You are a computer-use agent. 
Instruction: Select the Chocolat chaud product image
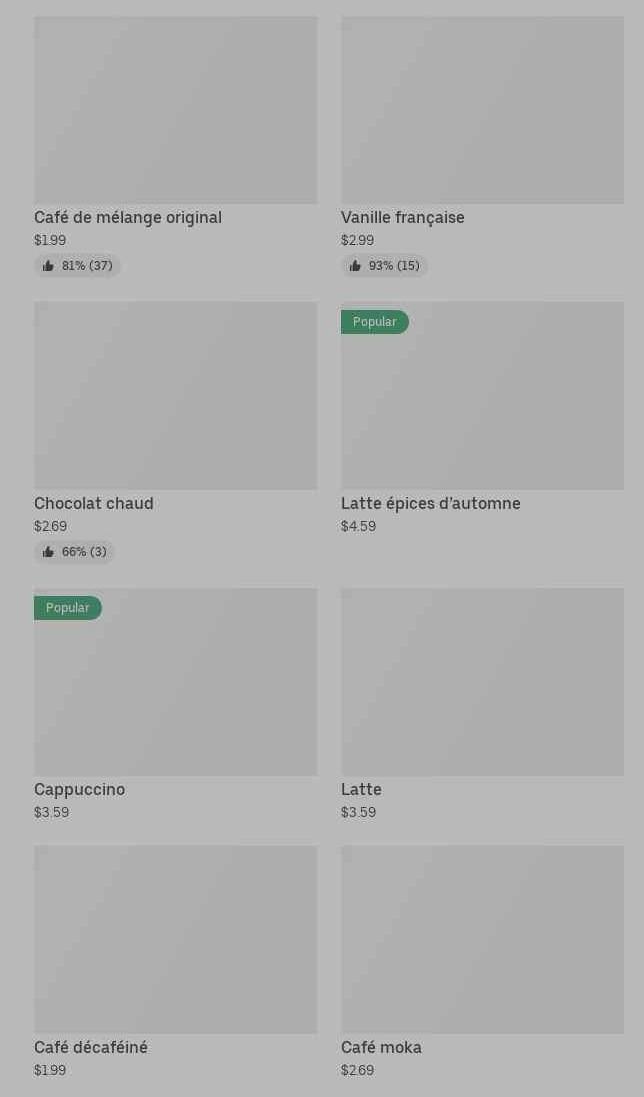click(x=175, y=396)
